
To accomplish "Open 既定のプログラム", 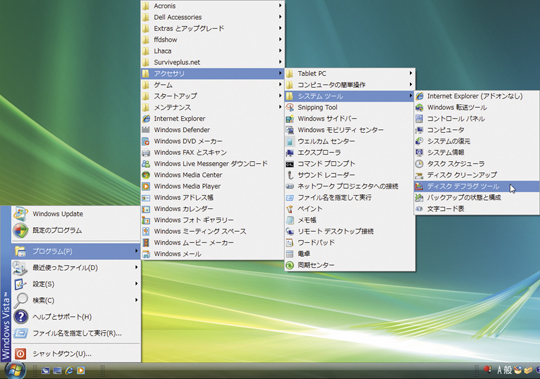I will point(76,230).
